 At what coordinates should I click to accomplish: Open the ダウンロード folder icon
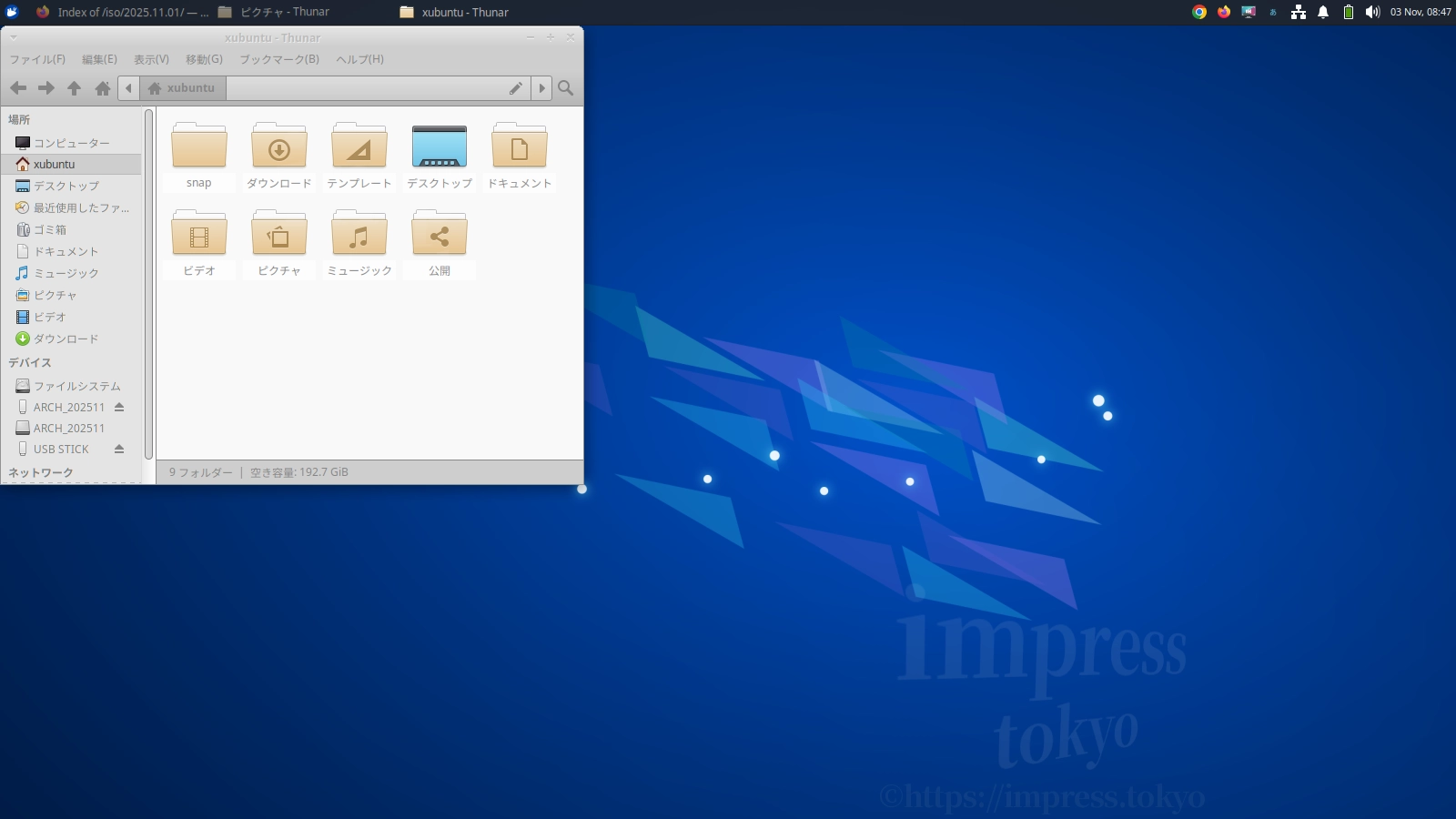[x=279, y=155]
